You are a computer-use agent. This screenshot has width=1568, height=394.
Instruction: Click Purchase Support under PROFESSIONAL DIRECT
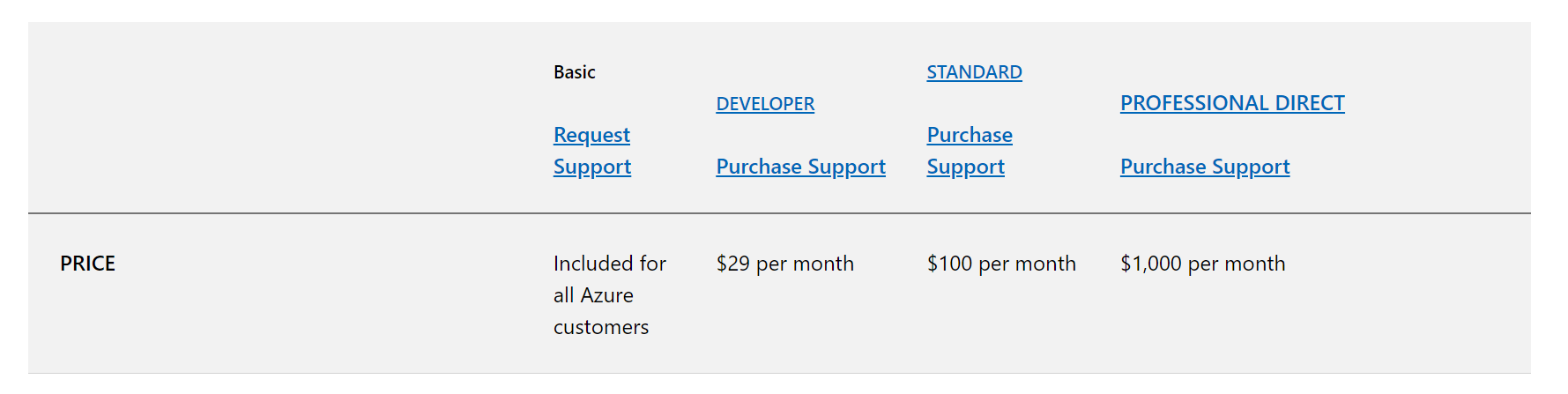(1205, 167)
